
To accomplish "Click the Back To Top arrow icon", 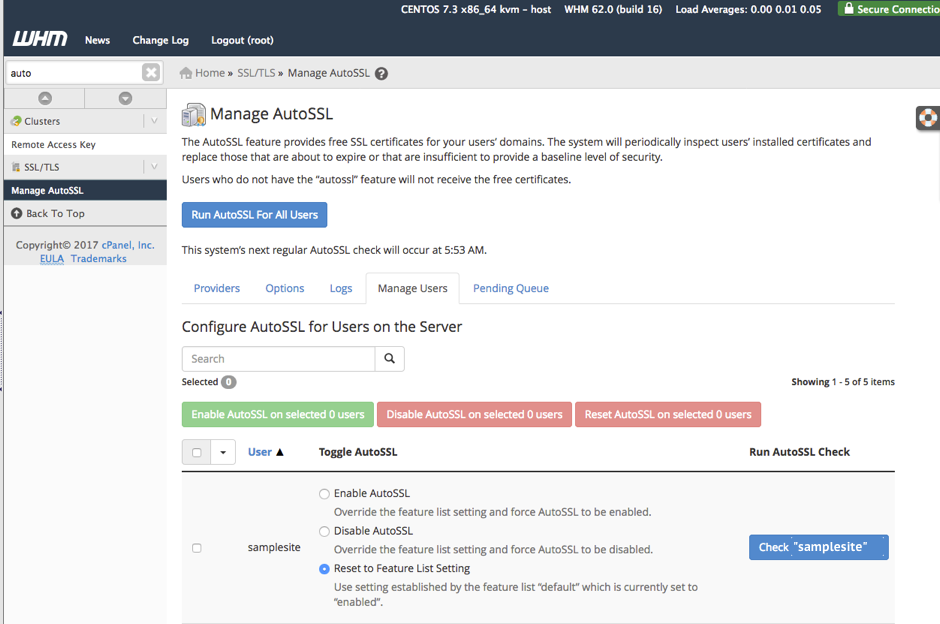I will tap(17, 213).
